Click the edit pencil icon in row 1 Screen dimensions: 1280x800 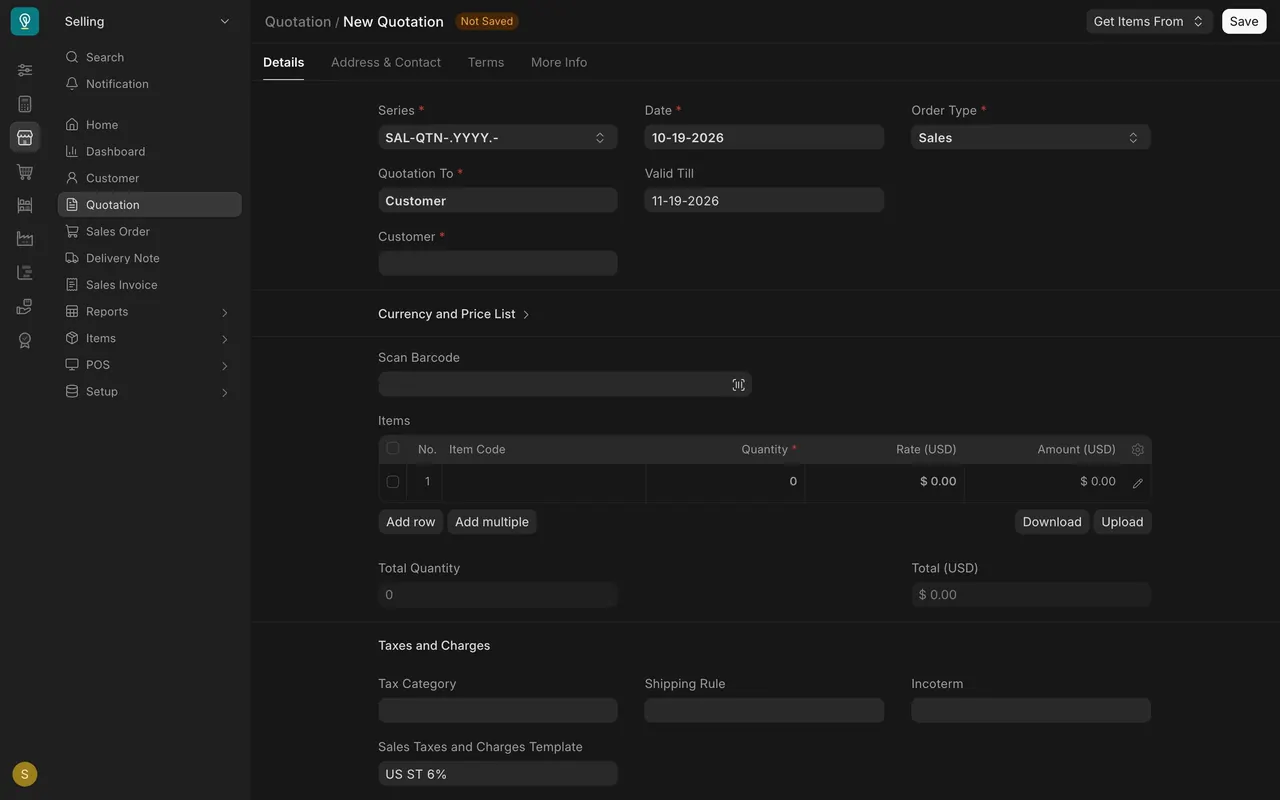(1137, 483)
